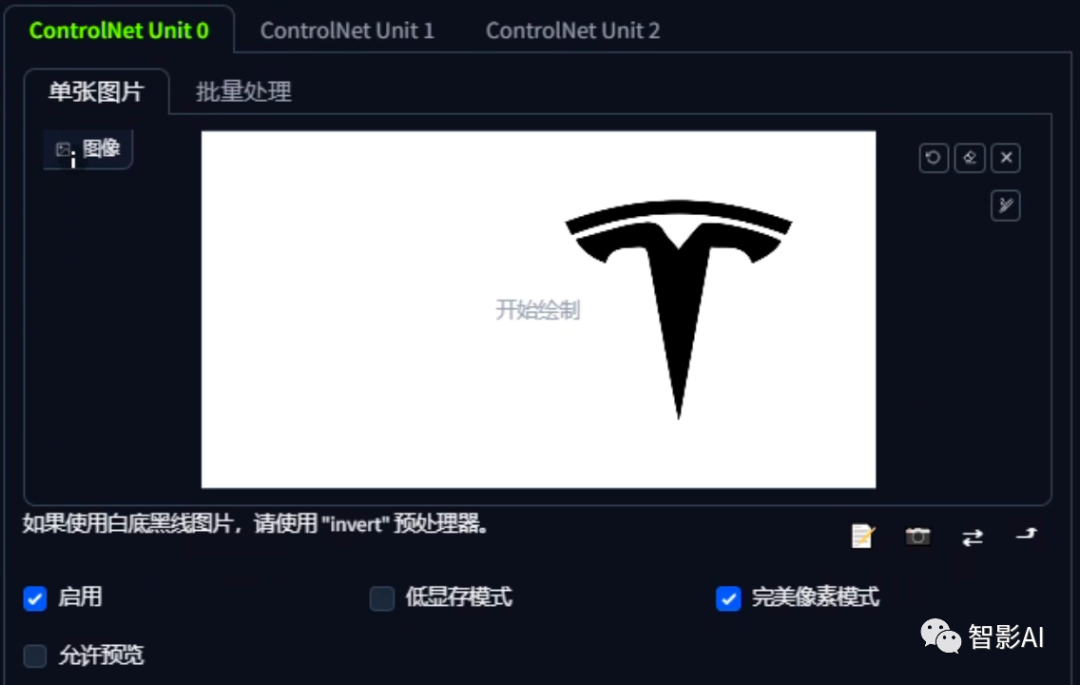Enable the 允许预览 checkbox

(35, 655)
